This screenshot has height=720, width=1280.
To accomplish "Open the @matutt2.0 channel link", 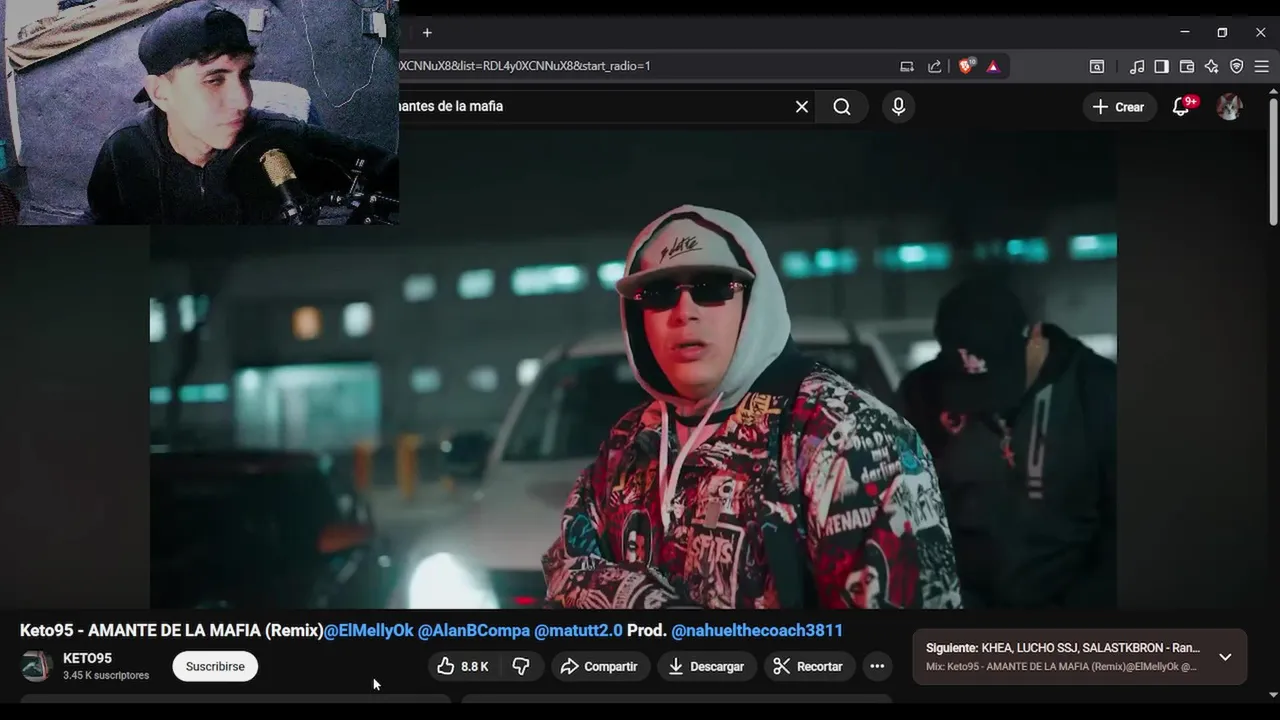I will pyautogui.click(x=578, y=631).
